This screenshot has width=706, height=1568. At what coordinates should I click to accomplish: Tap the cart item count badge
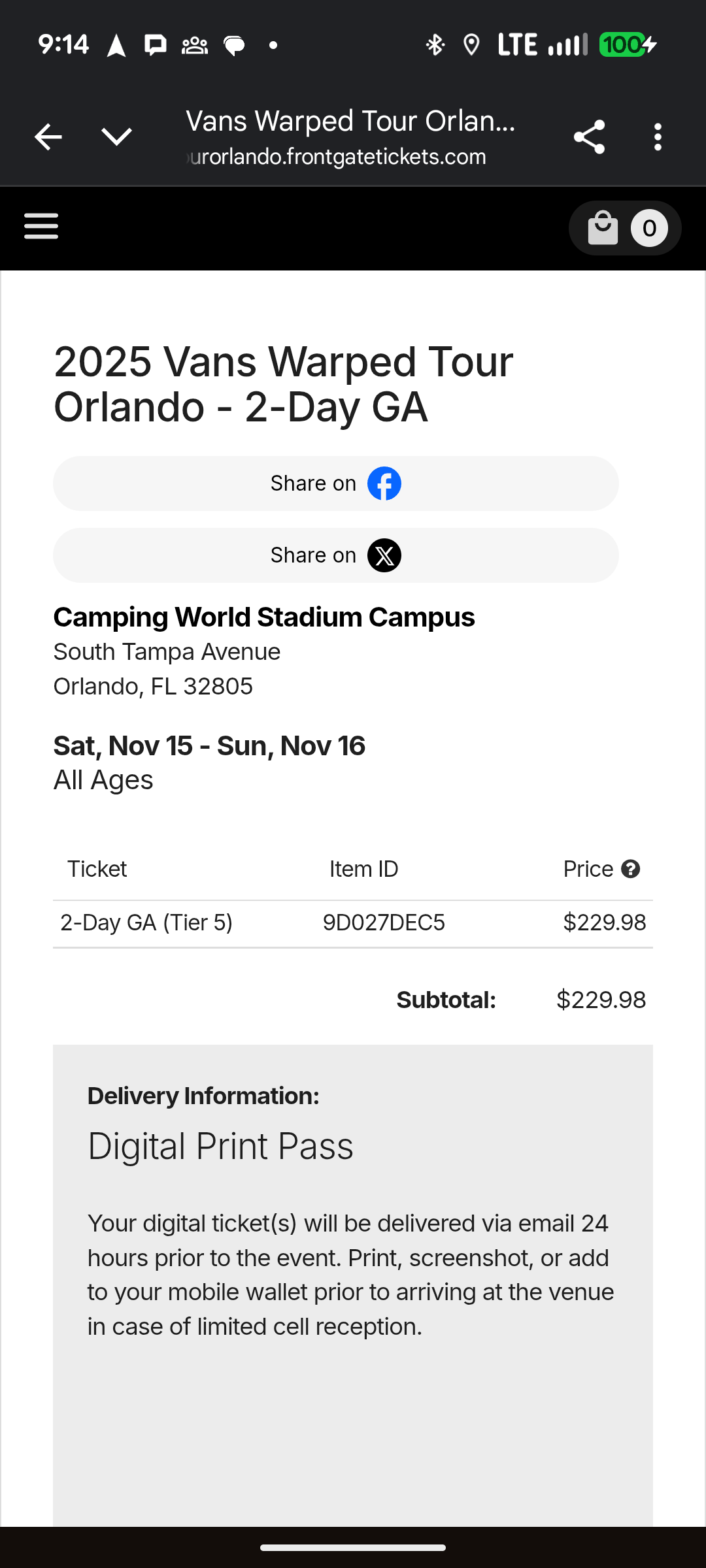pyautogui.click(x=649, y=228)
